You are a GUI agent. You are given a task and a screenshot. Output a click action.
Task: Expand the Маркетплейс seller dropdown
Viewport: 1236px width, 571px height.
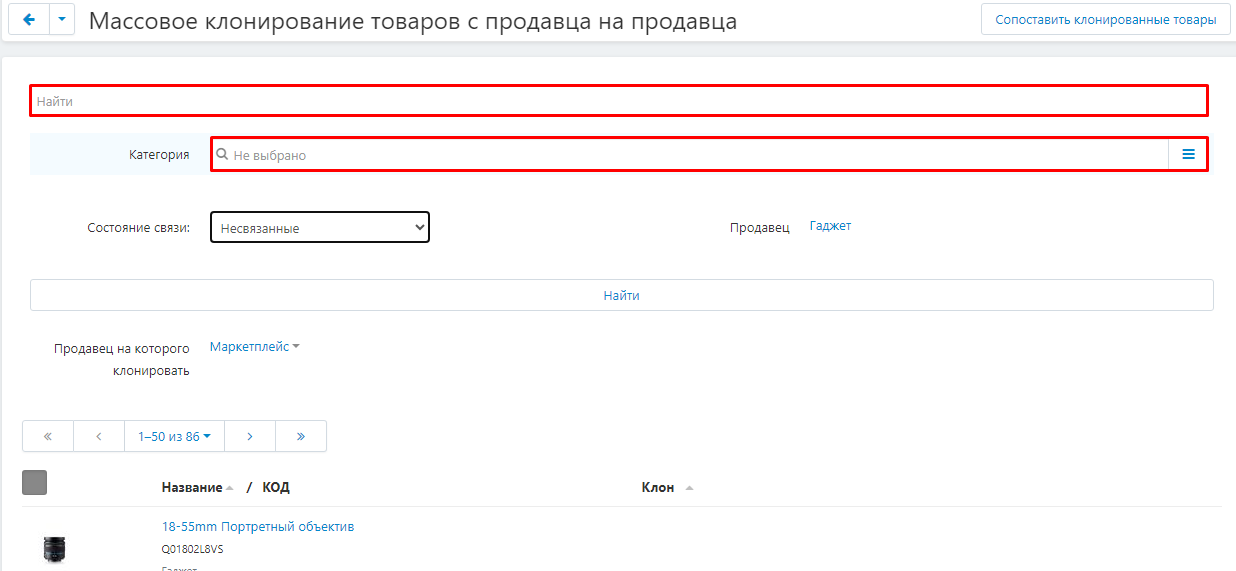[x=254, y=347]
